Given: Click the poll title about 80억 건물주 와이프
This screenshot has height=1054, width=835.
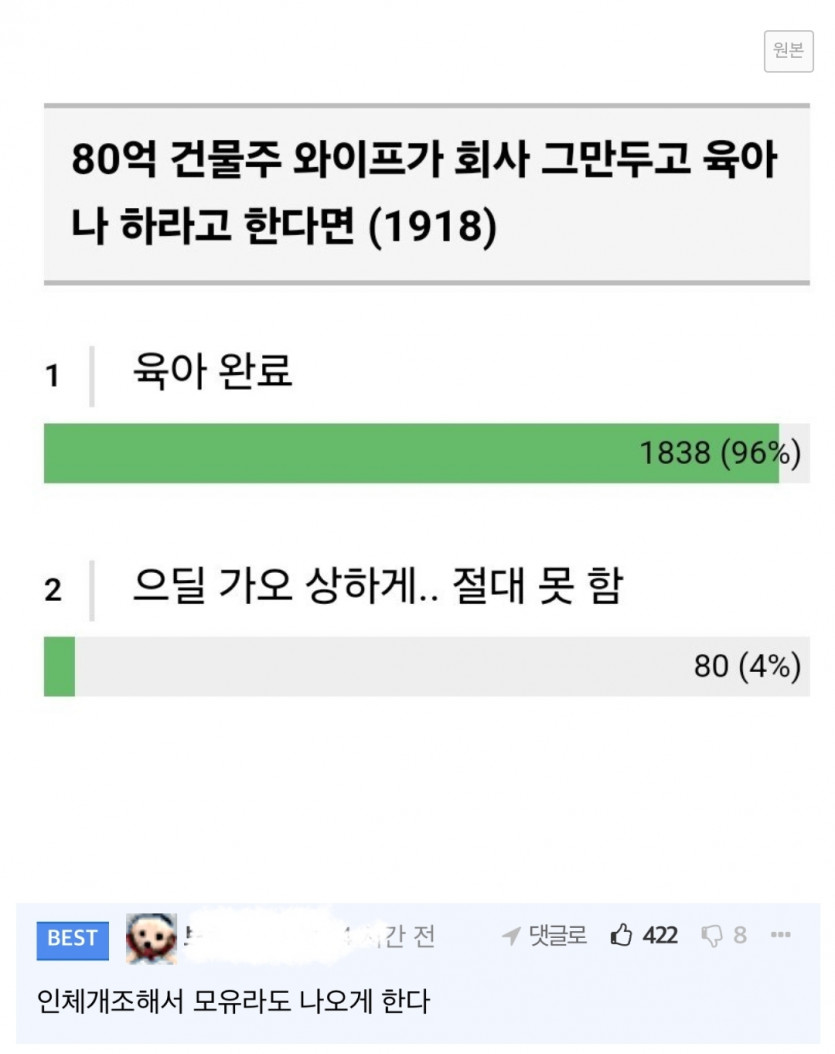Looking at the screenshot, I should (x=425, y=194).
